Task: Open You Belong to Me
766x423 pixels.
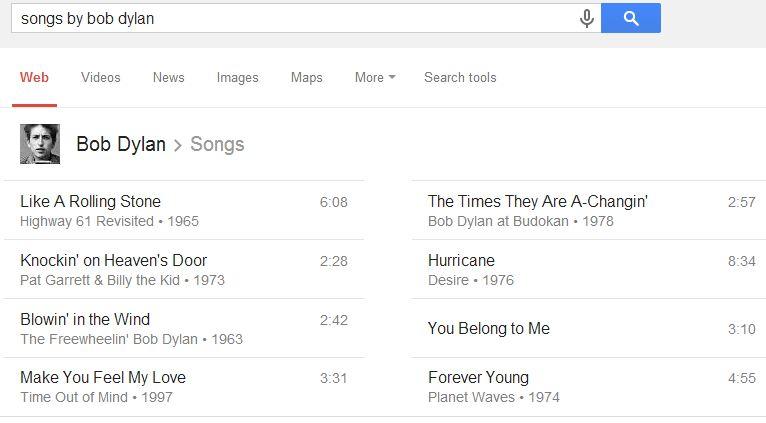Action: [488, 329]
